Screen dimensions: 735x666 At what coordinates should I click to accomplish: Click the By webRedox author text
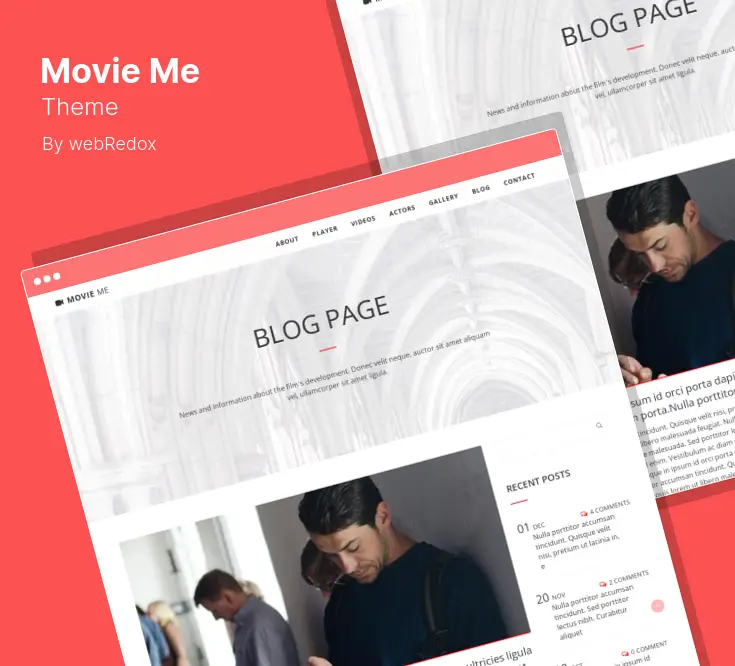(x=99, y=144)
